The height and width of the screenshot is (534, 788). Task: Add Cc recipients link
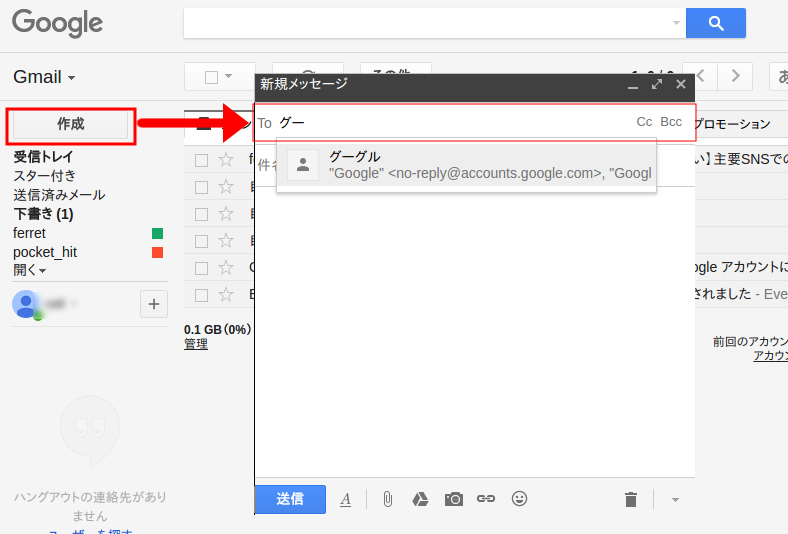[644, 122]
